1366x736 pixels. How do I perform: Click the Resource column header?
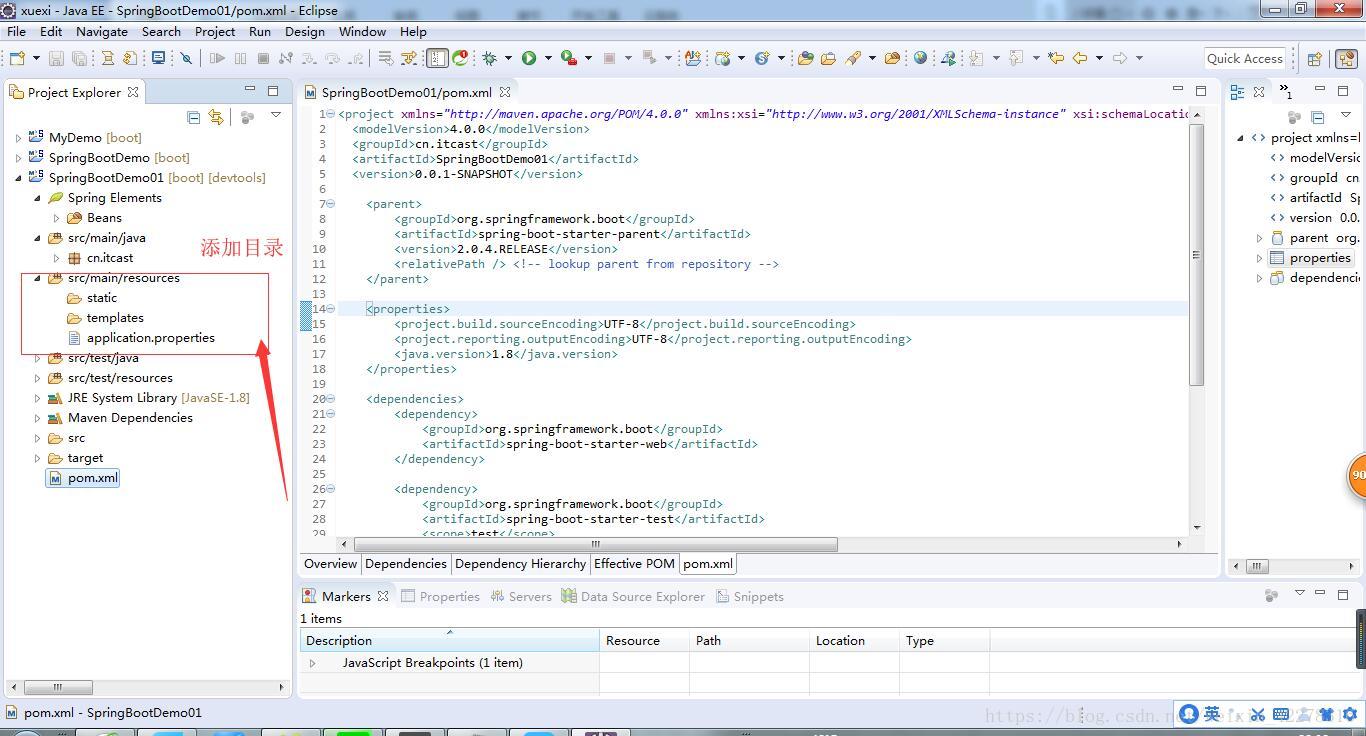644,640
